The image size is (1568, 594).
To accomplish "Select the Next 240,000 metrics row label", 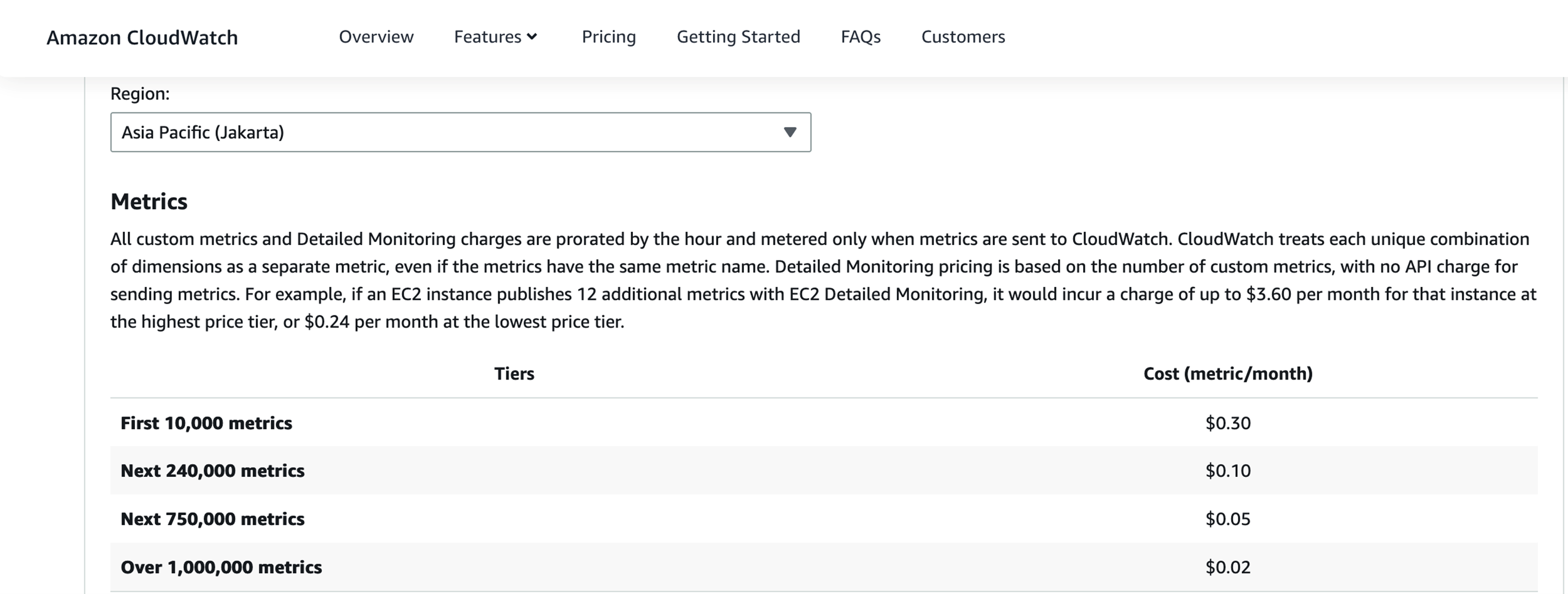I will (213, 470).
